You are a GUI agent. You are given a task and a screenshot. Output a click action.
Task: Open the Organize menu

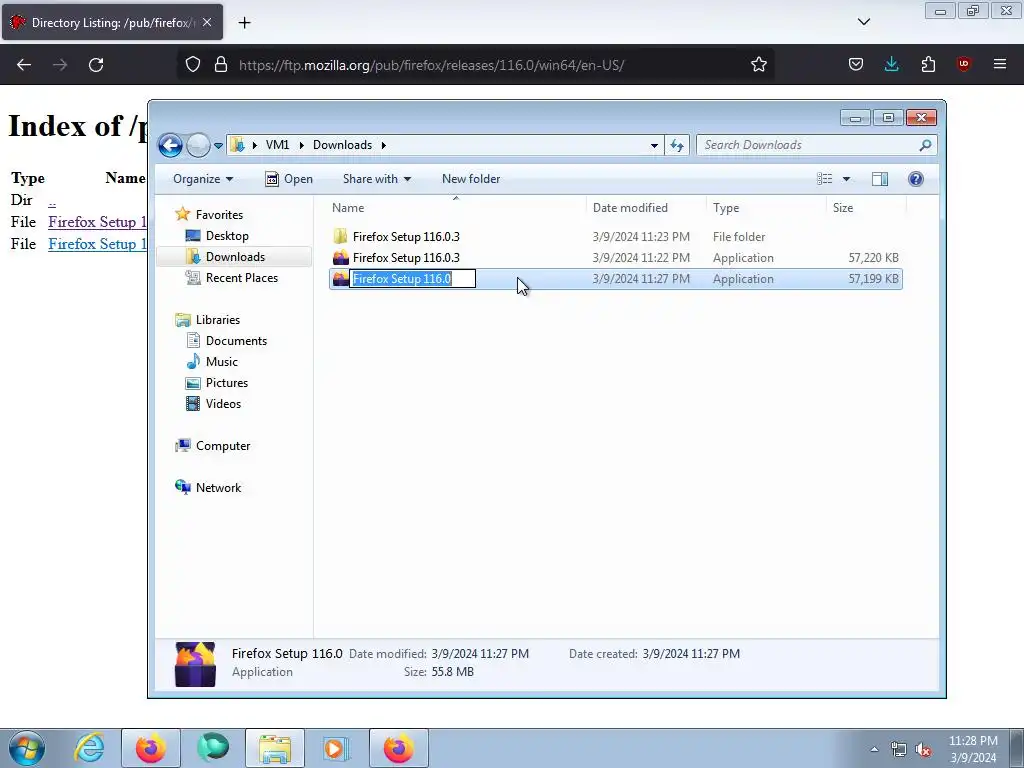coord(202,179)
